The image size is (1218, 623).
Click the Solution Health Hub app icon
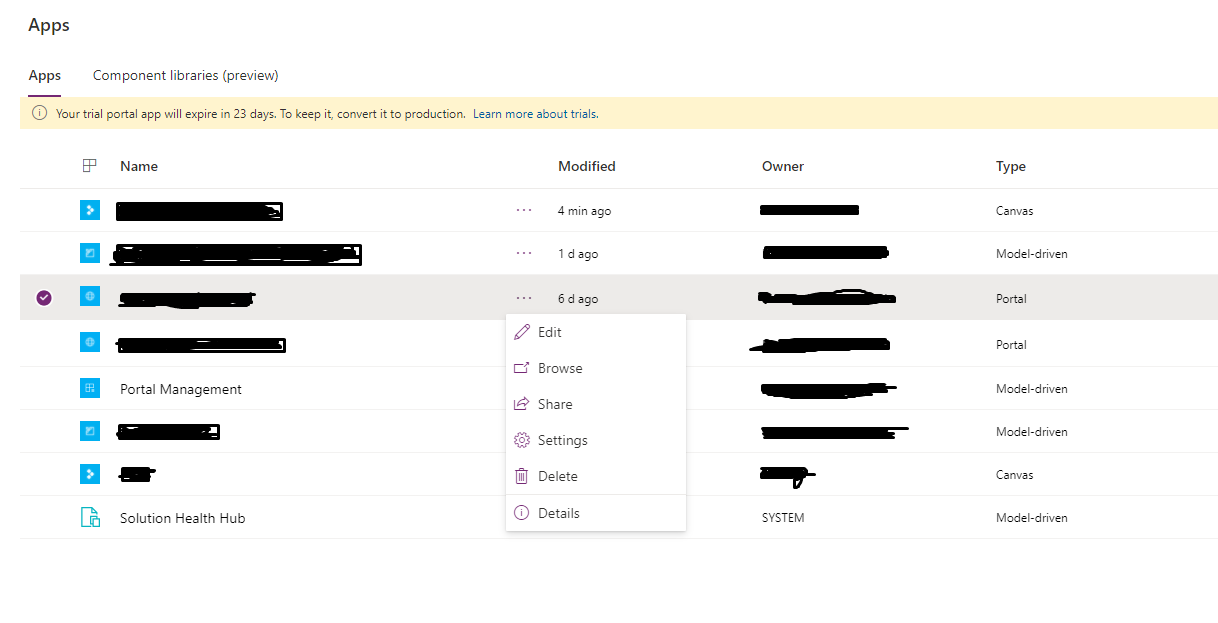[90, 518]
